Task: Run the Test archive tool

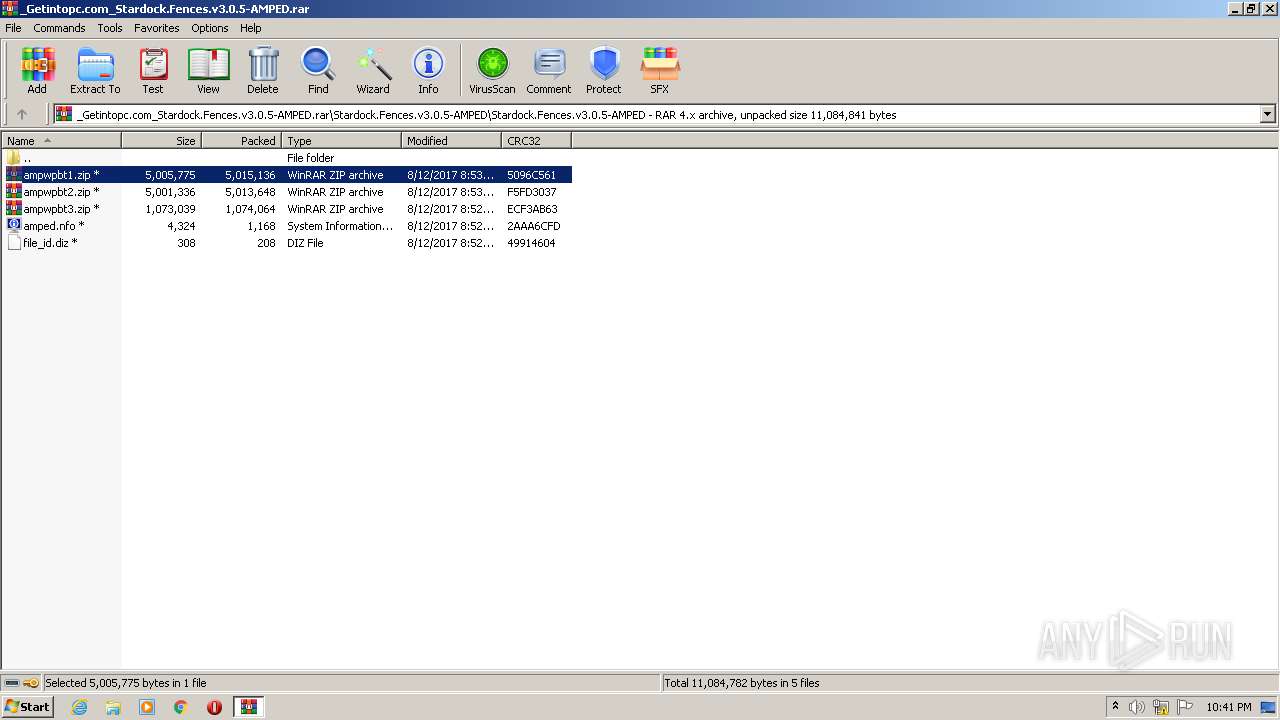Action: 153,70
